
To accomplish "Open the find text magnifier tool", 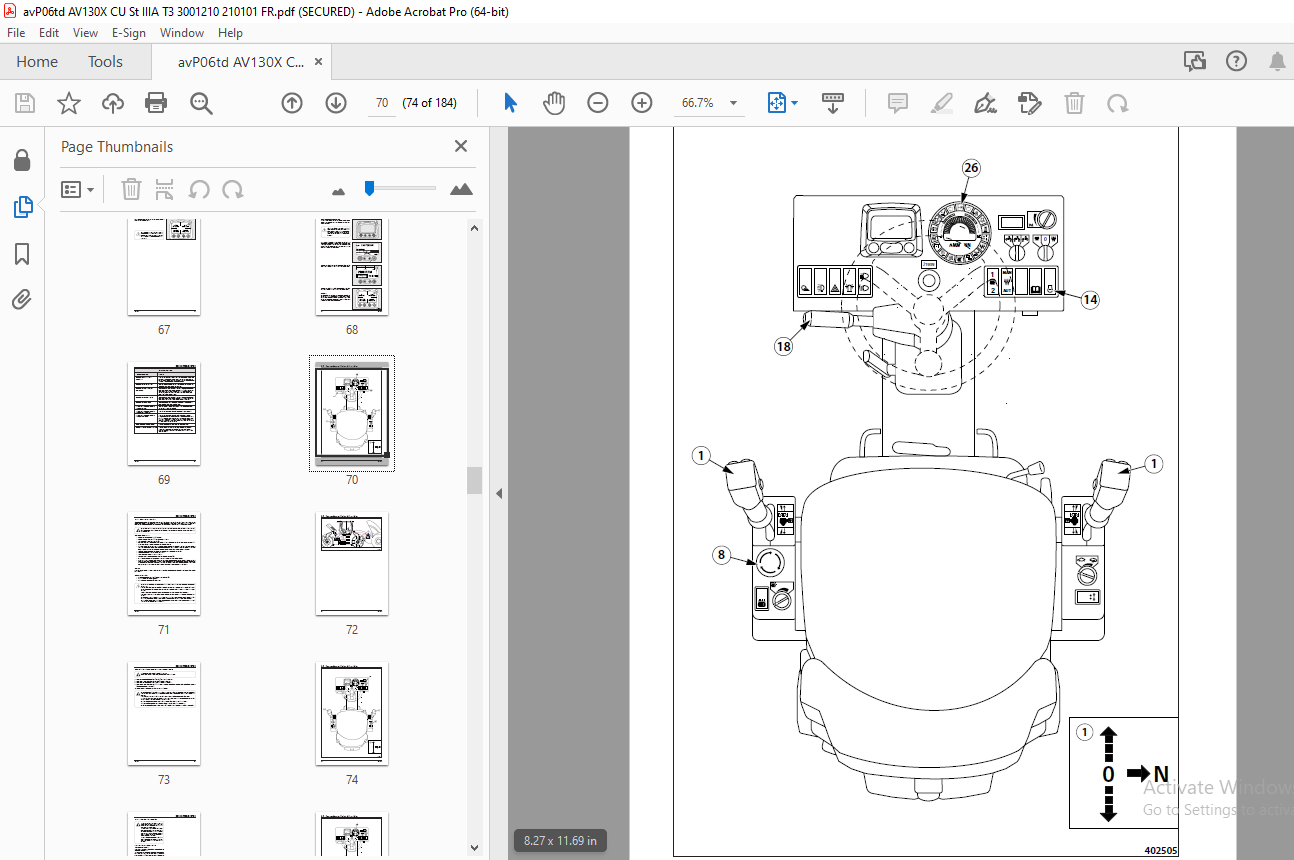I will (x=201, y=103).
